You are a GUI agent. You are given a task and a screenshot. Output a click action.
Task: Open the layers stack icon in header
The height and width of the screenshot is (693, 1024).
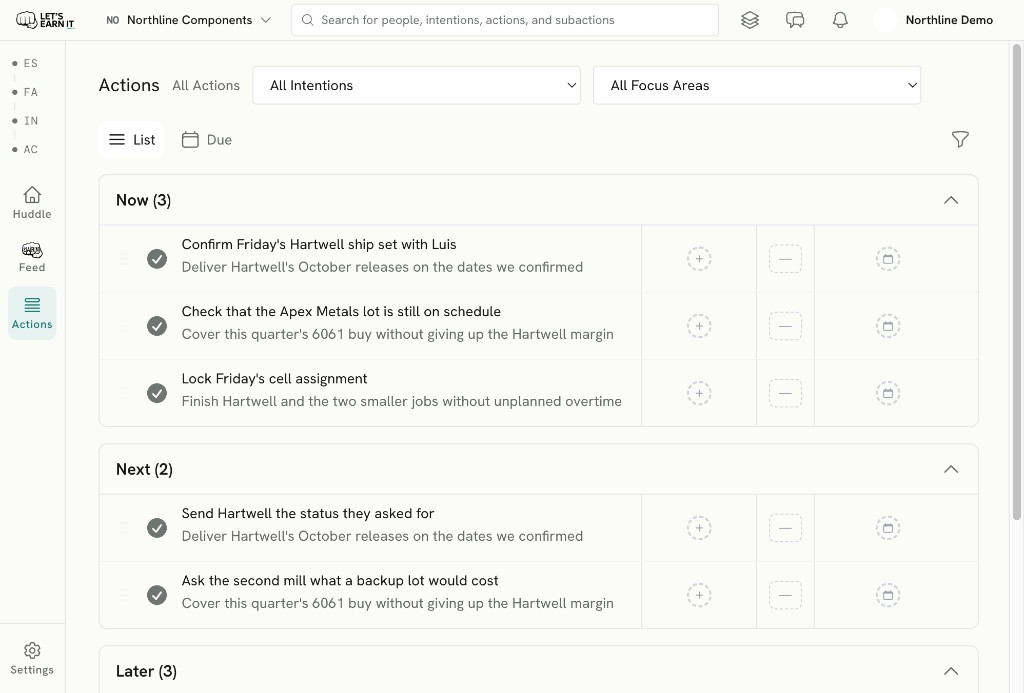coord(750,20)
